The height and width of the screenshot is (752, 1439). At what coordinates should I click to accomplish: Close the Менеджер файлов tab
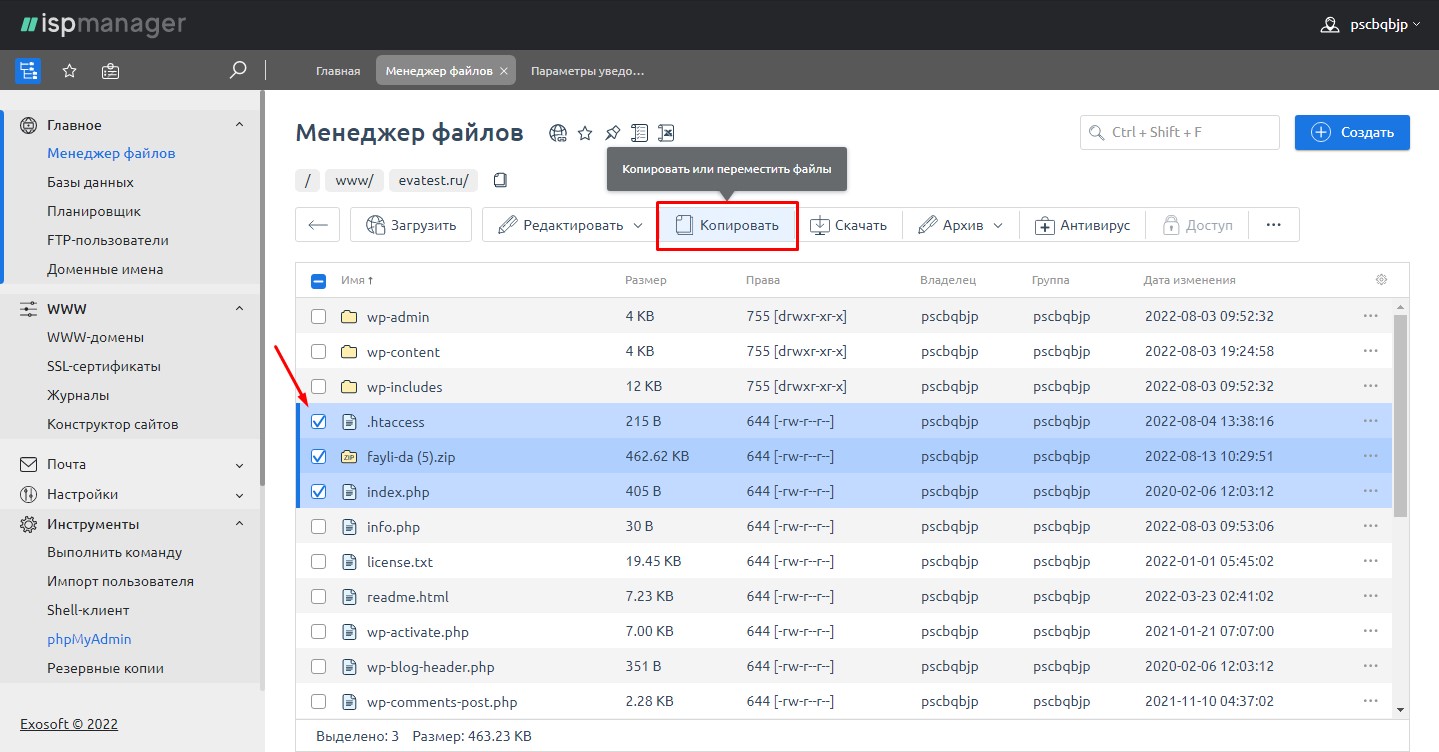click(504, 71)
